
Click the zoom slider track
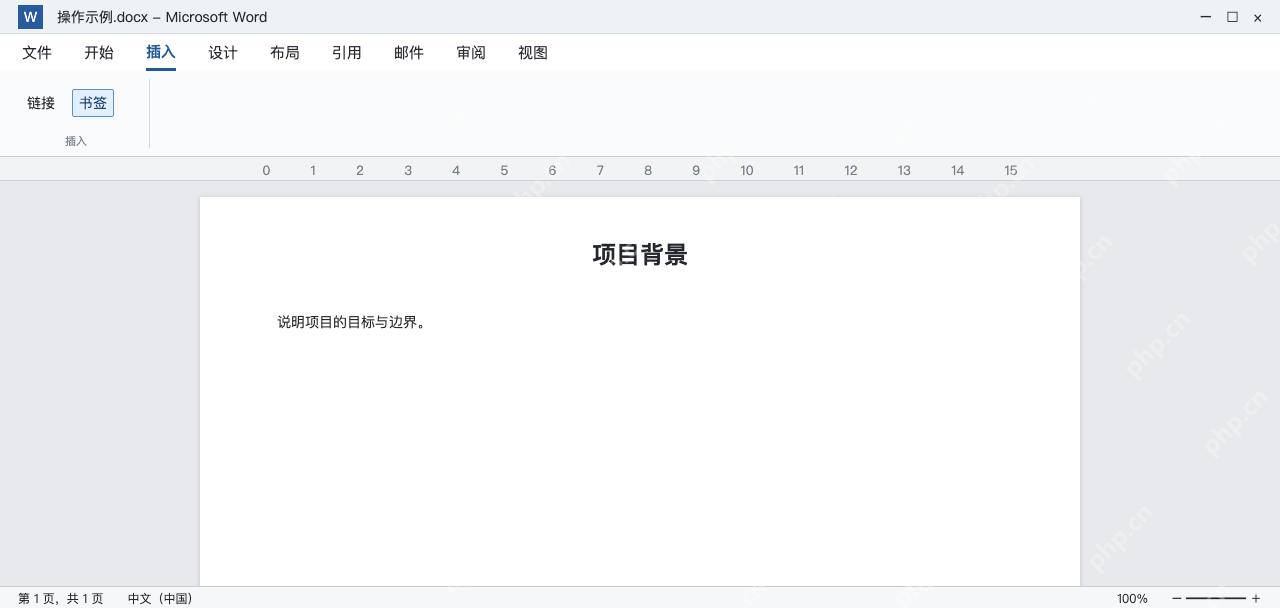(1216, 598)
